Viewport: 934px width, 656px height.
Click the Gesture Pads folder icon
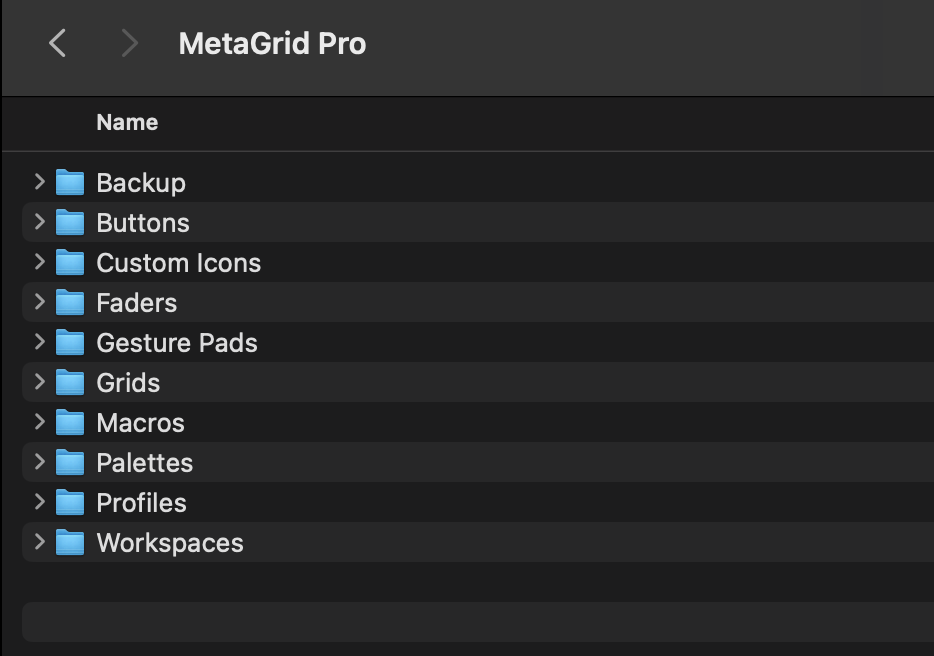(70, 342)
